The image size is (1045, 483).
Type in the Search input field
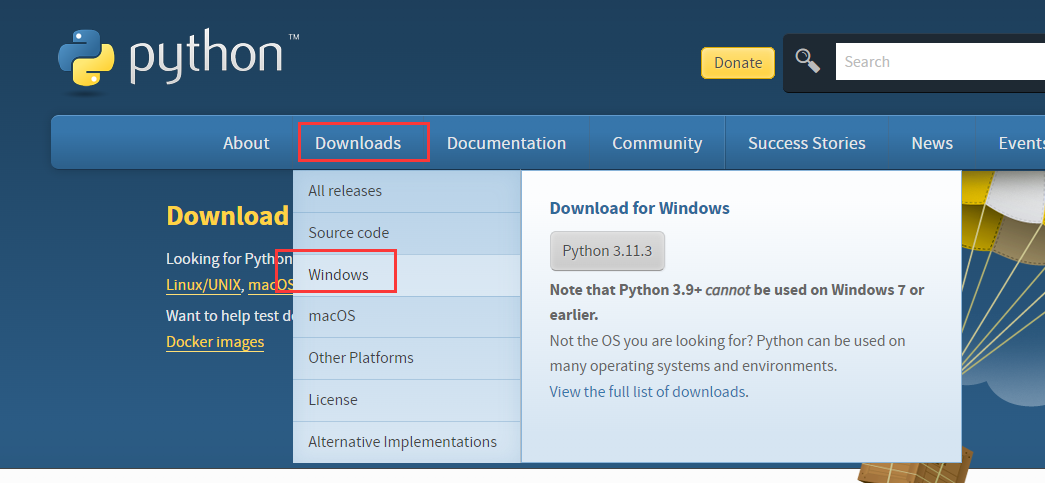[x=938, y=62]
